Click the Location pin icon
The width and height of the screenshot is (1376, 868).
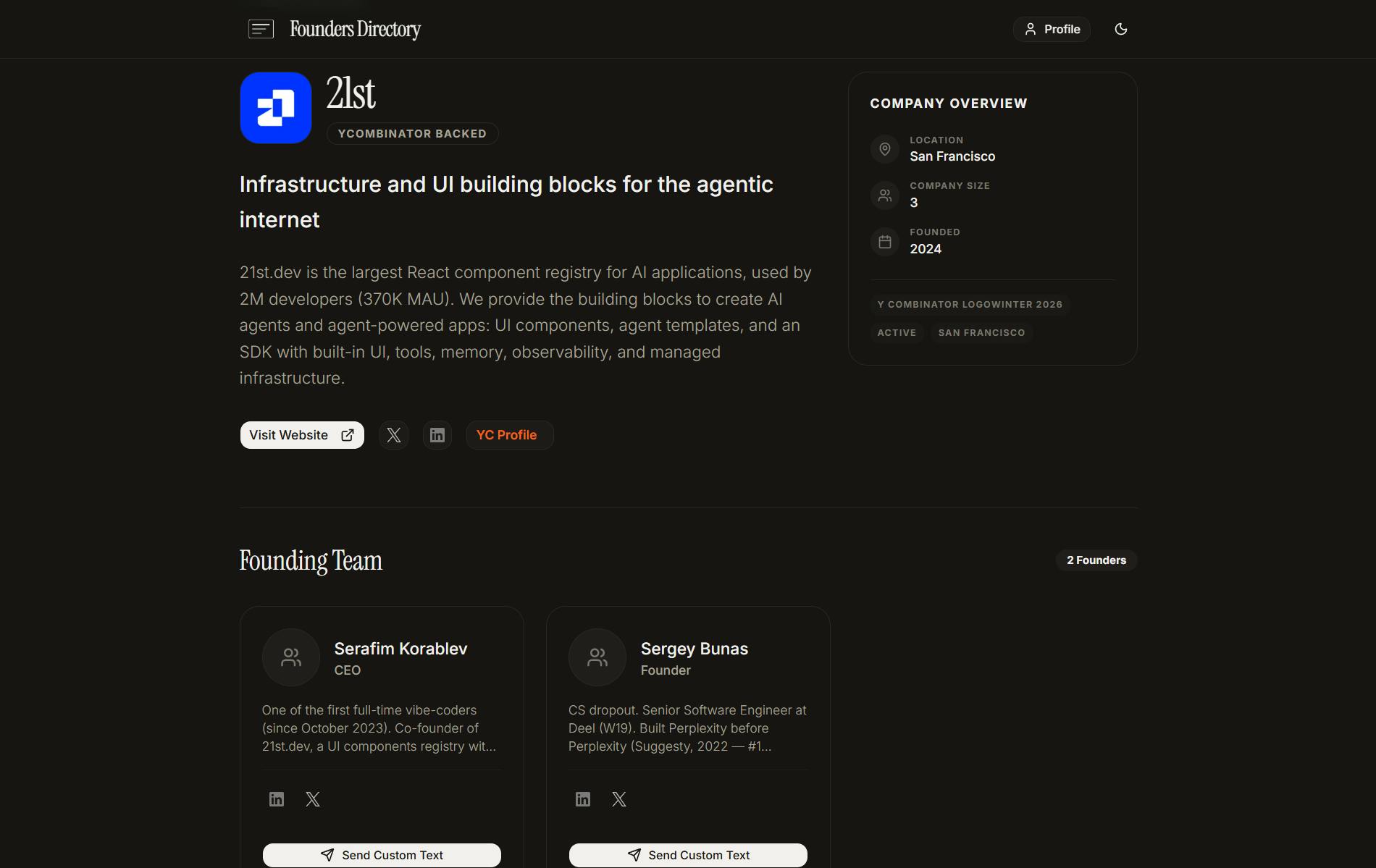pyautogui.click(x=884, y=149)
